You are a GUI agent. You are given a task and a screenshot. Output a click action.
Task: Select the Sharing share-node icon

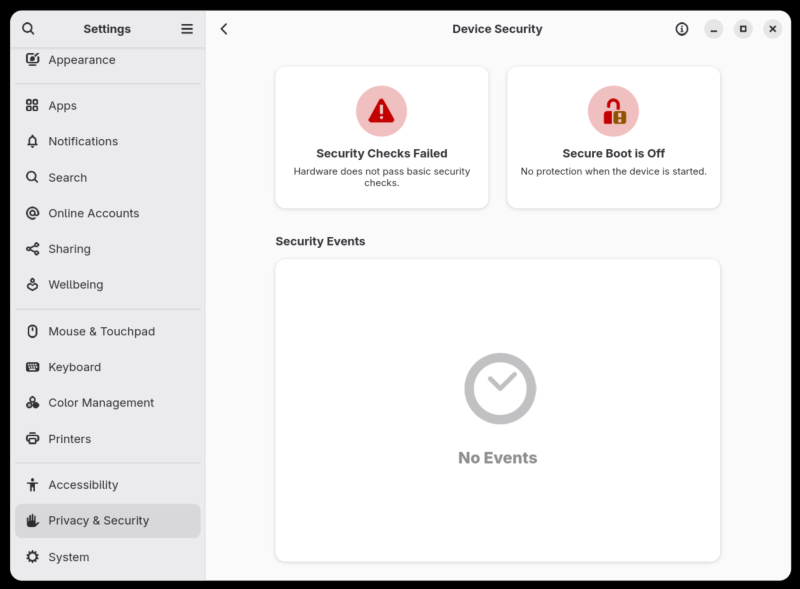click(33, 249)
